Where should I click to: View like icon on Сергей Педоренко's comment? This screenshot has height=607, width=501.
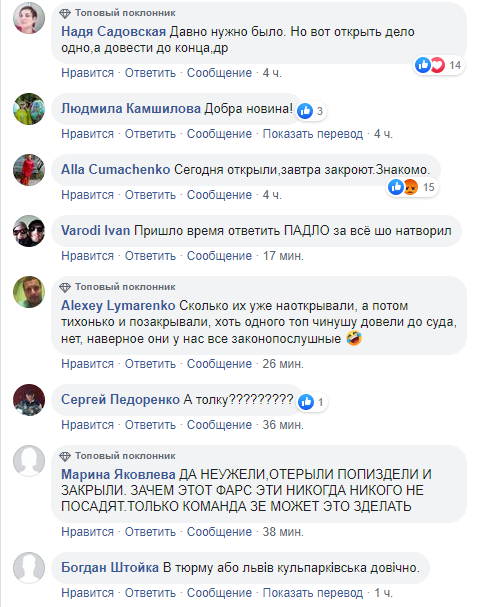pos(305,402)
